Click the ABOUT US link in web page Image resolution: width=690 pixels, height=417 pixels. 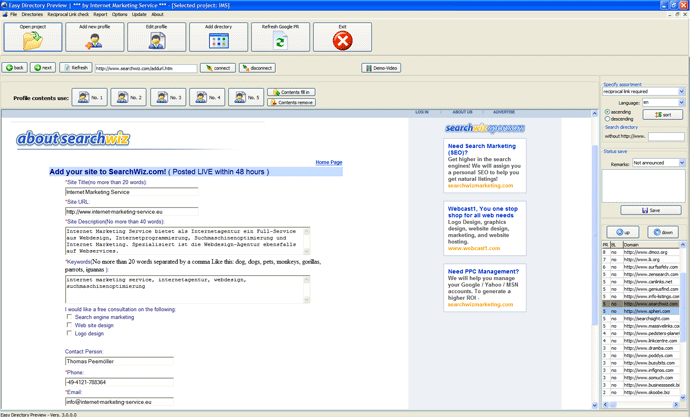tap(462, 112)
